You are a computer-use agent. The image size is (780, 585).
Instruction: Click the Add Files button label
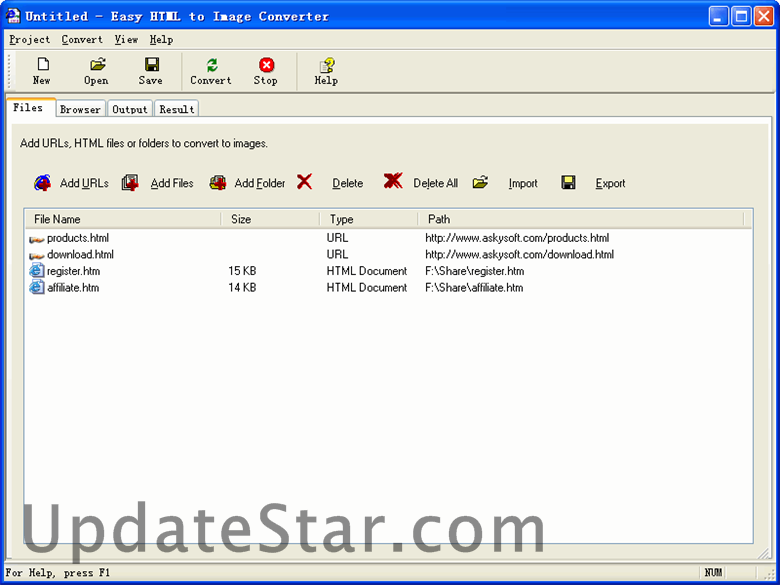click(172, 183)
